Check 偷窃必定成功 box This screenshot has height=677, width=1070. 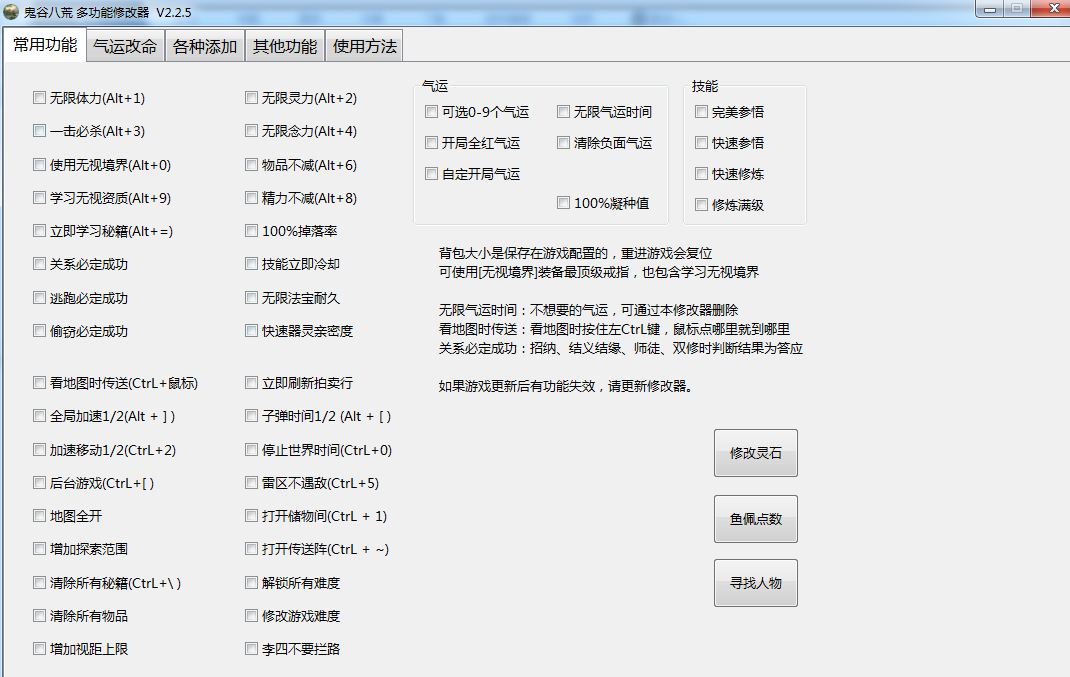pos(40,331)
